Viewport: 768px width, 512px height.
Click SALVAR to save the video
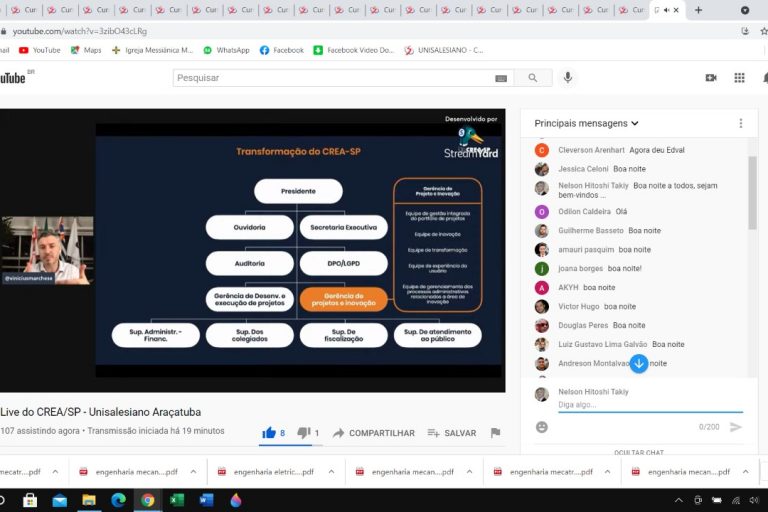point(452,433)
